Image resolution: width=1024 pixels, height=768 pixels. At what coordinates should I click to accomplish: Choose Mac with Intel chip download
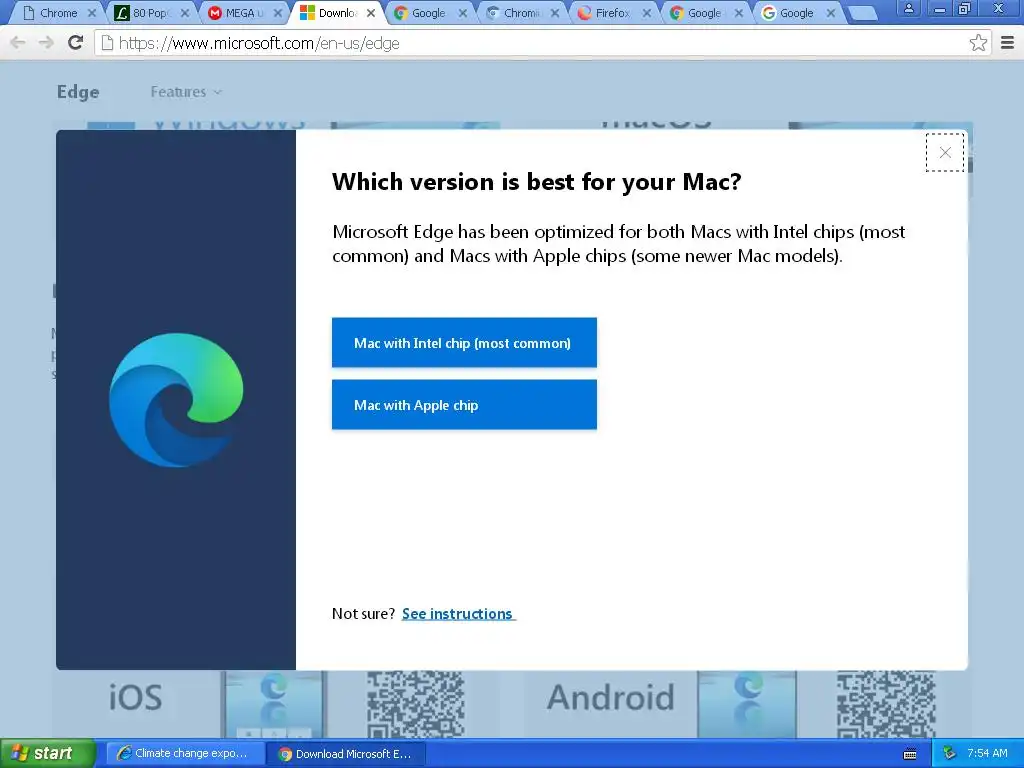(464, 343)
